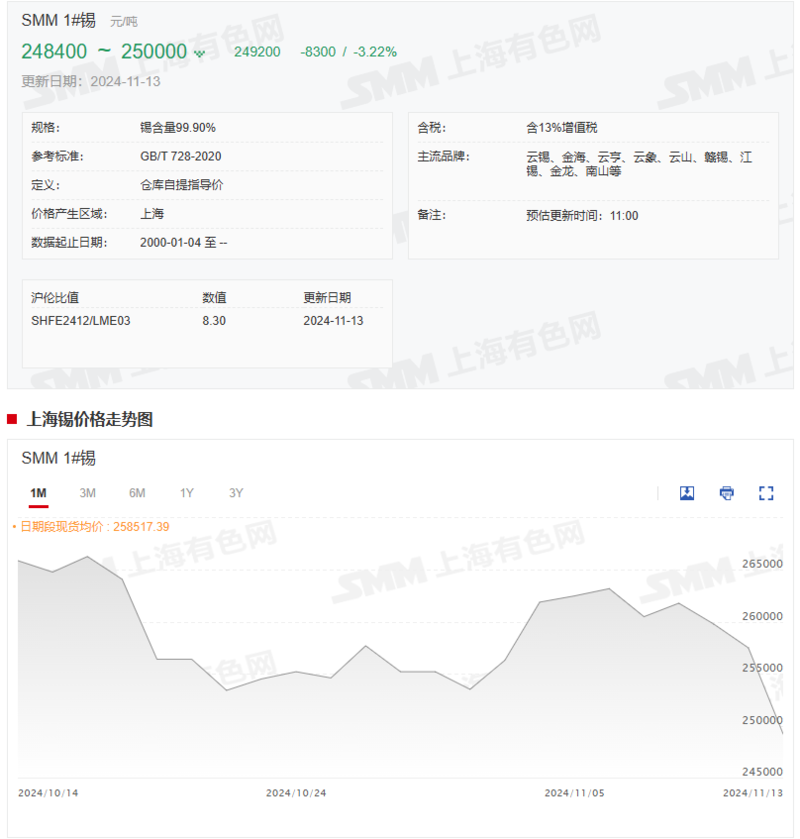Click the ratio table date 2024-11-13
This screenshot has height=839, width=800.
(333, 321)
